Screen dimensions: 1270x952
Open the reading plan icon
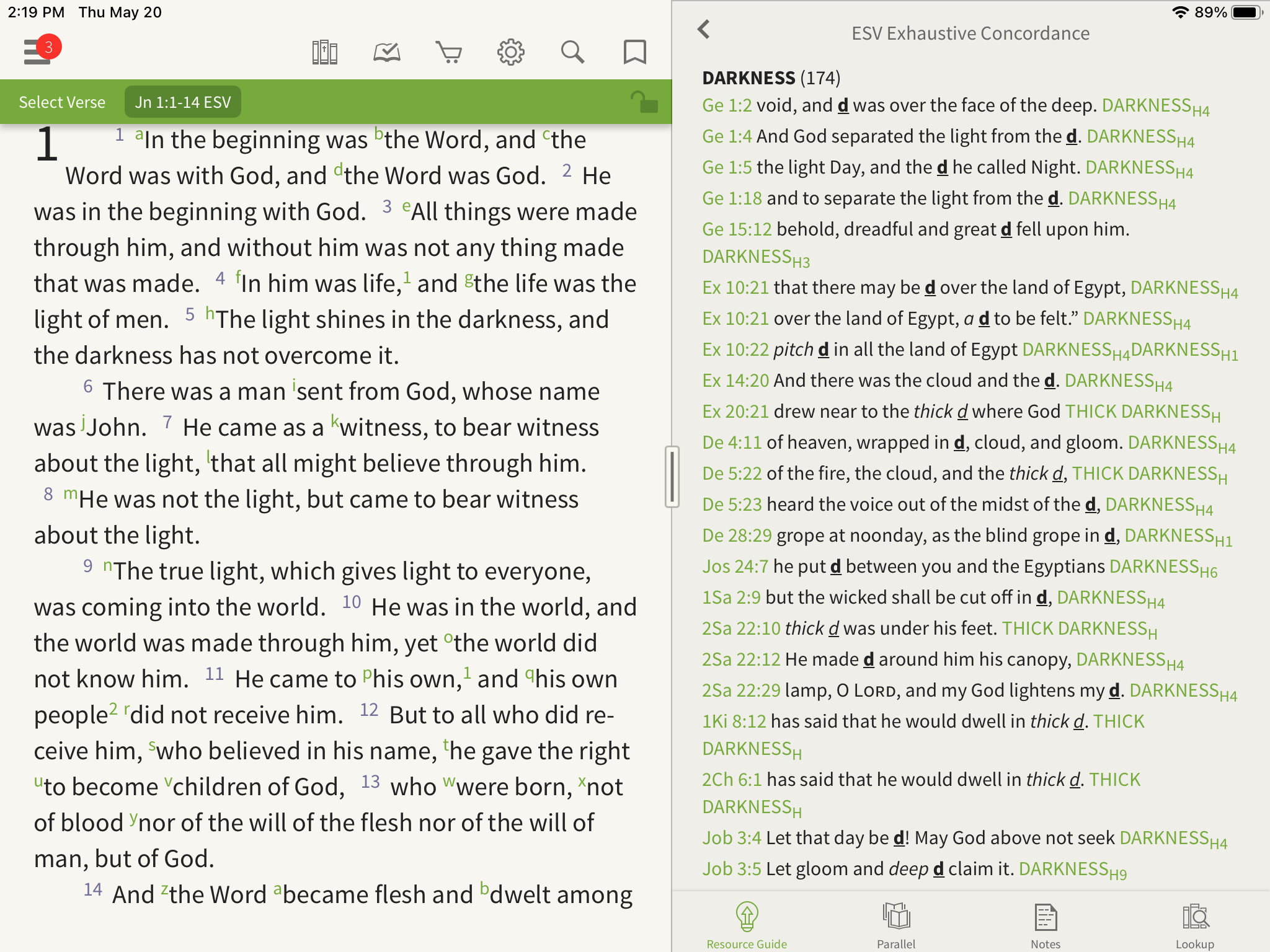[x=386, y=52]
